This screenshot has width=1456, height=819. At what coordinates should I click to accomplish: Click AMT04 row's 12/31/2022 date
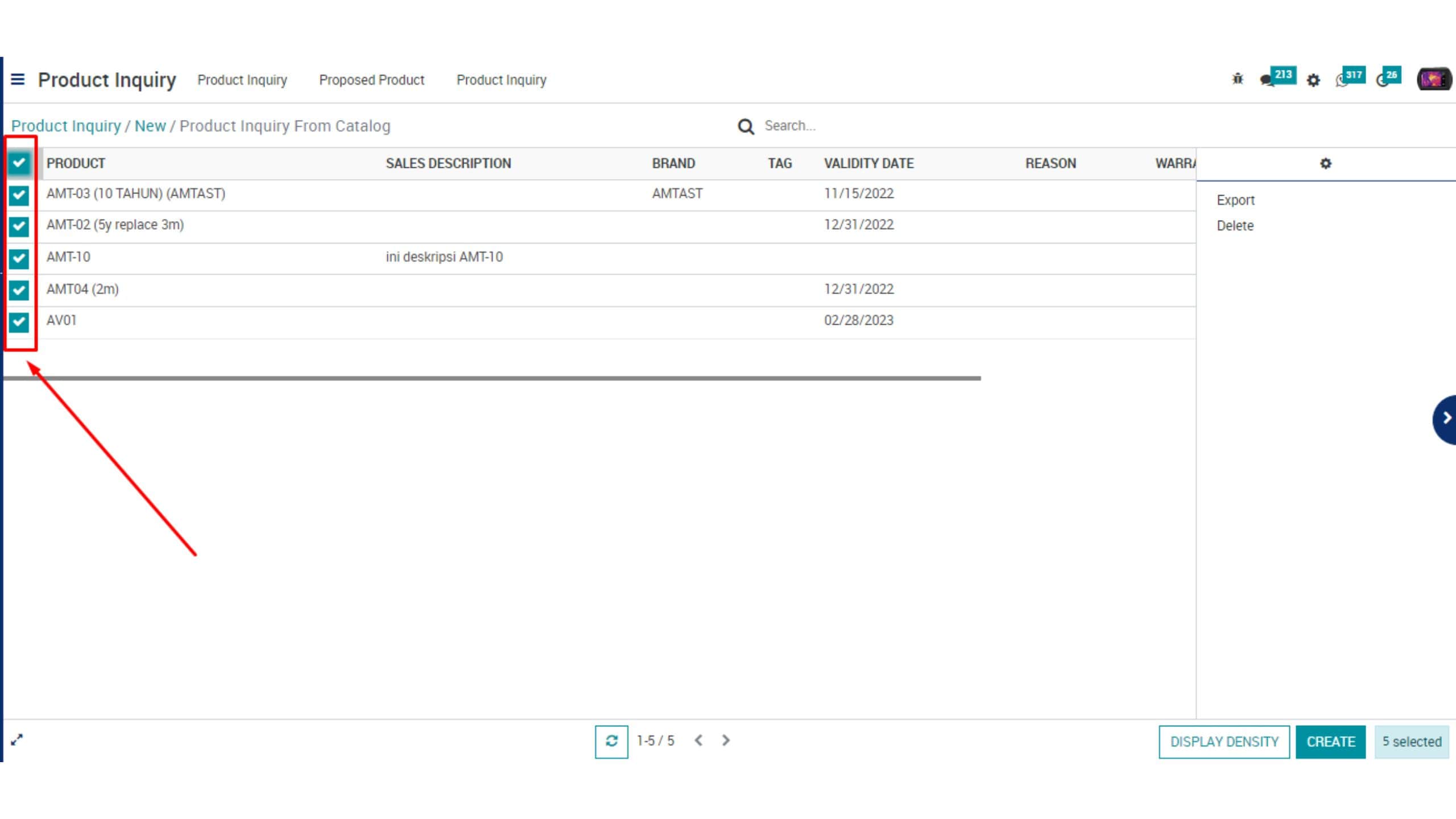pos(859,289)
